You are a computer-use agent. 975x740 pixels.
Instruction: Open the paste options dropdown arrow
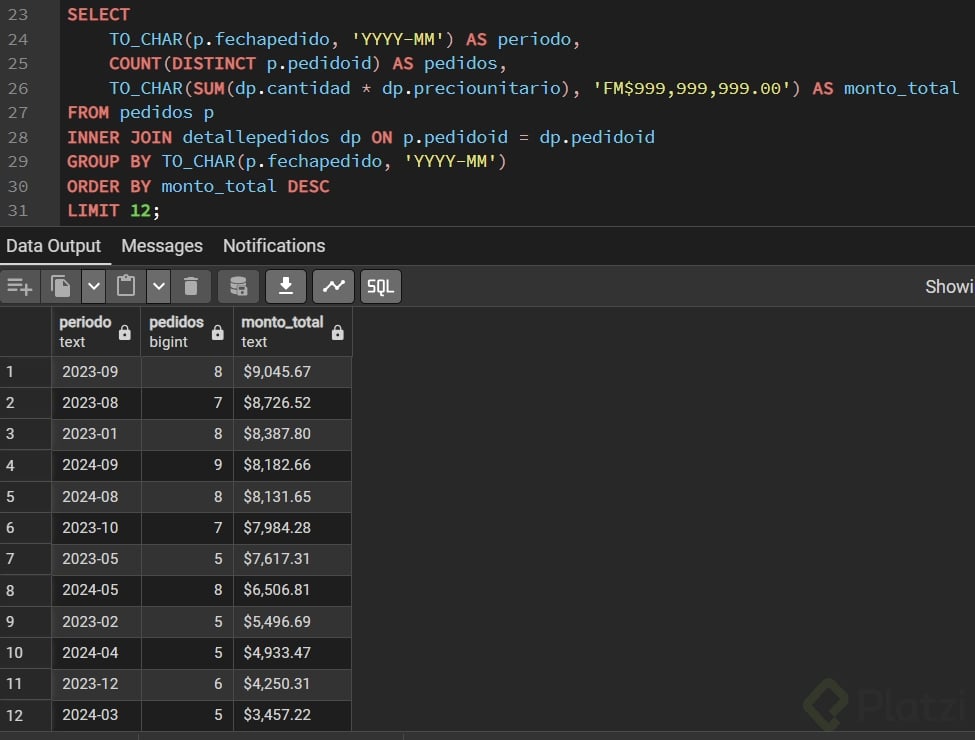tap(159, 286)
